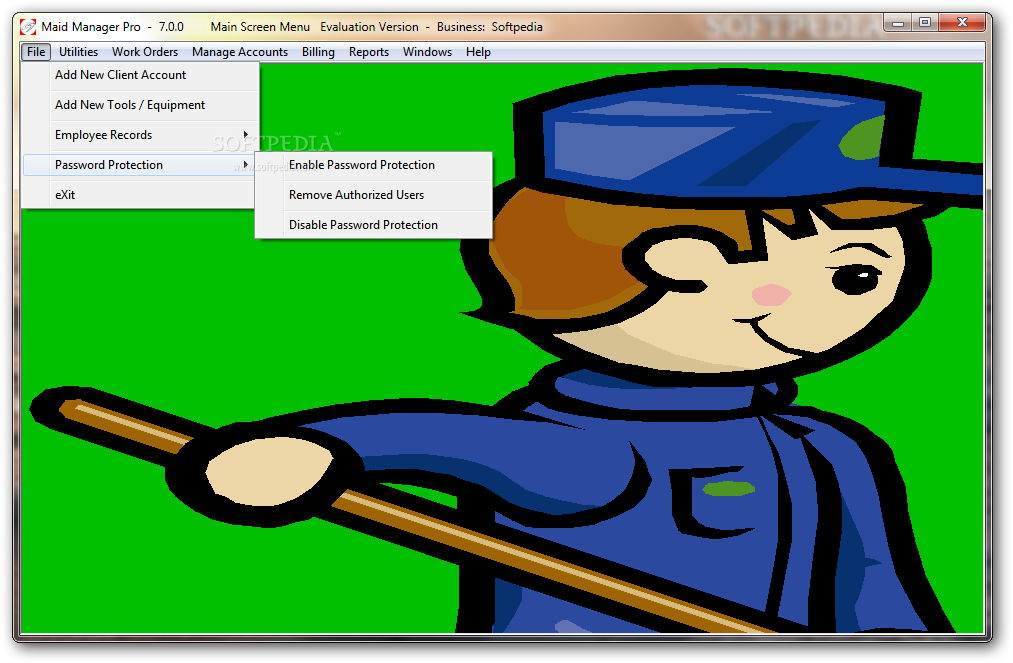
Task: Open the Windows menu
Action: click(x=427, y=52)
